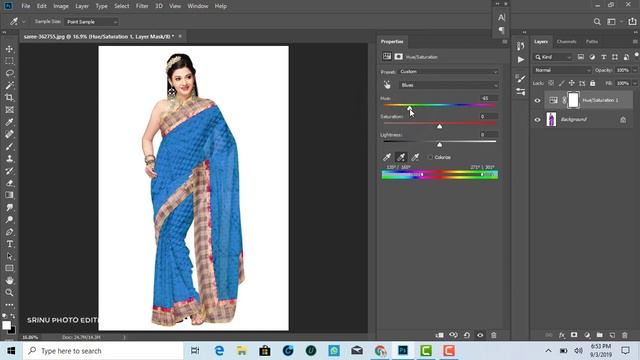
Task: Click the Hue slider track
Action: coord(440,105)
